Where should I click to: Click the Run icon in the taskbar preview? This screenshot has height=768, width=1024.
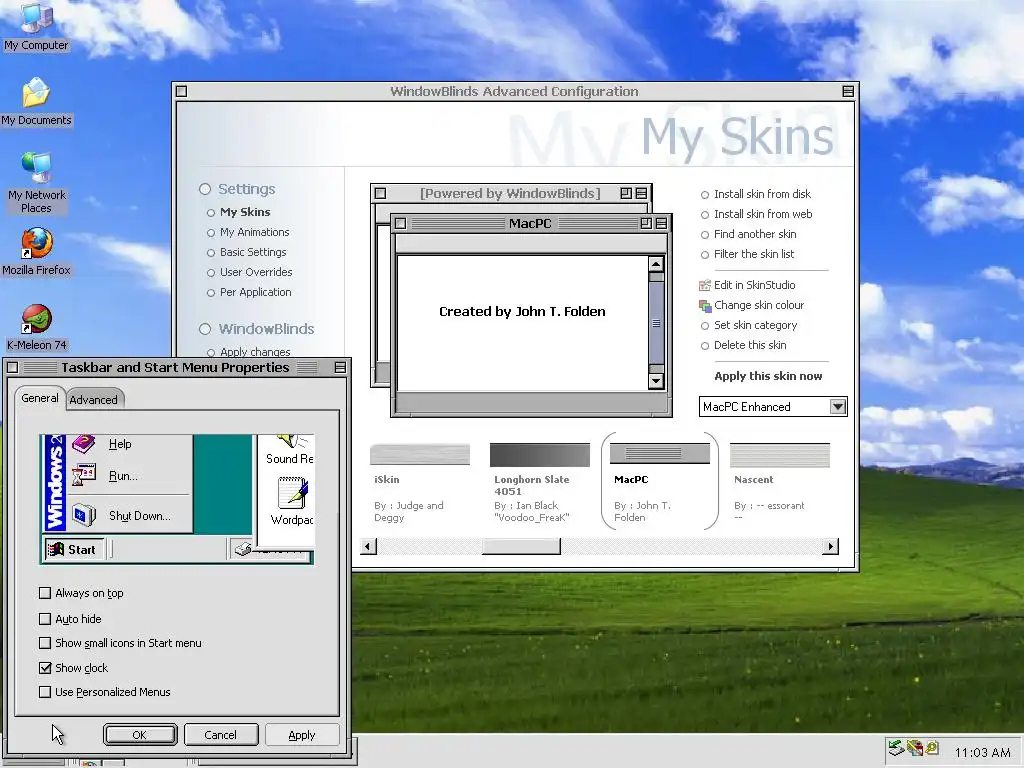point(84,475)
